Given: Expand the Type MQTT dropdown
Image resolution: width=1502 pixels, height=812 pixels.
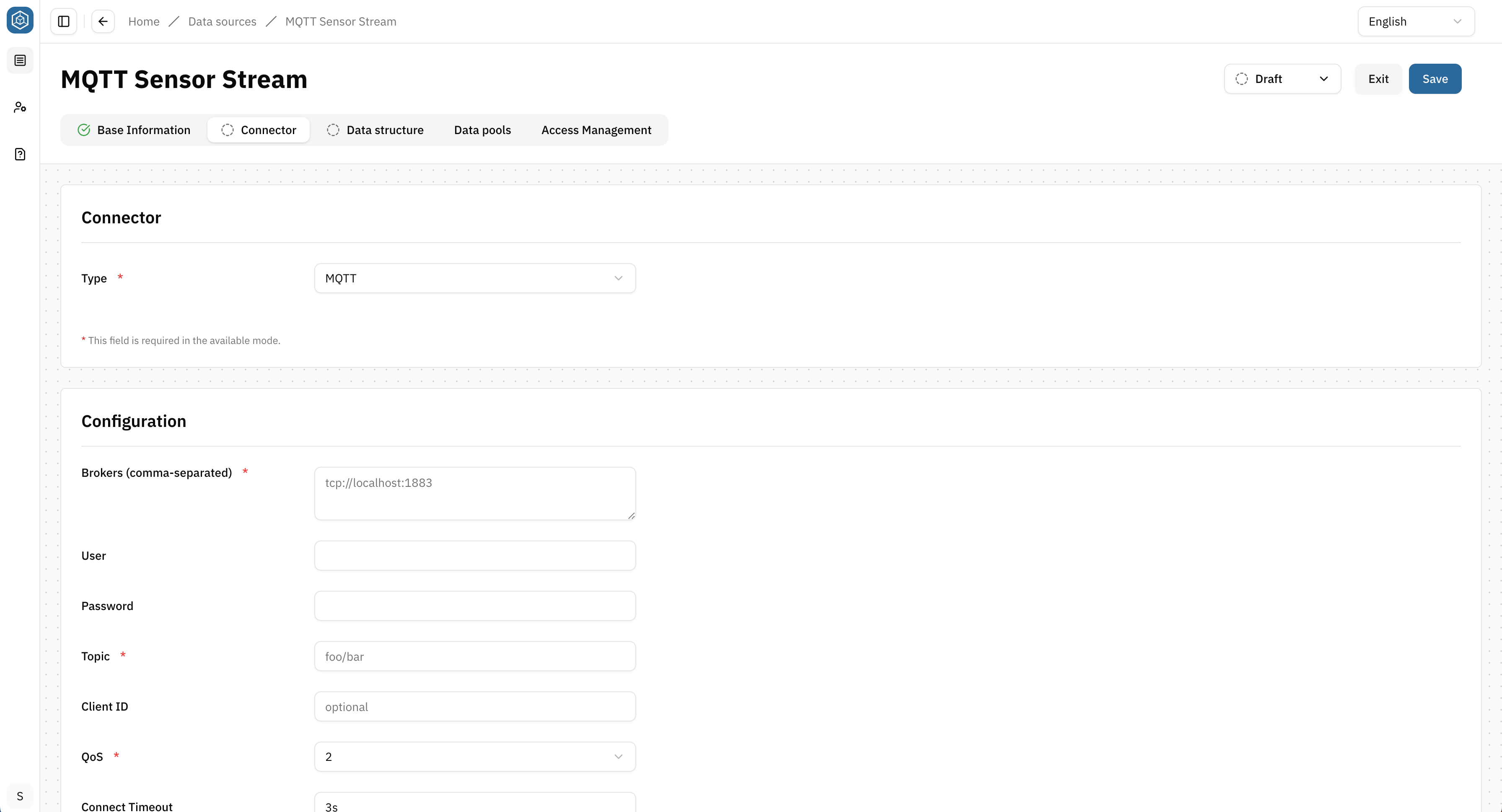Looking at the screenshot, I should [x=475, y=278].
